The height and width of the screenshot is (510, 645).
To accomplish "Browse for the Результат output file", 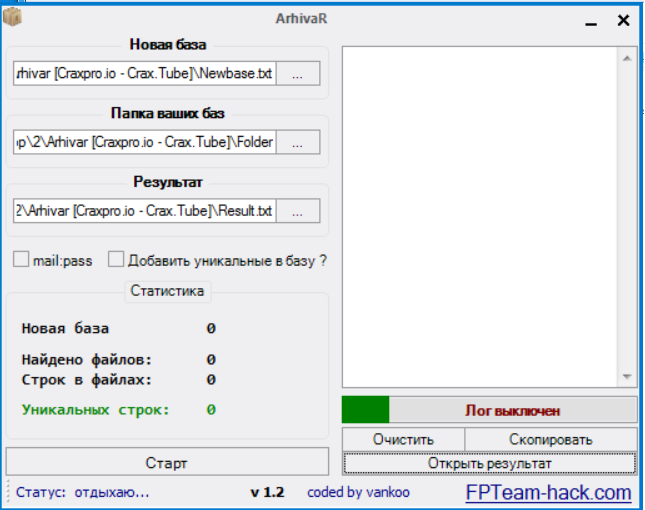I will [x=297, y=211].
